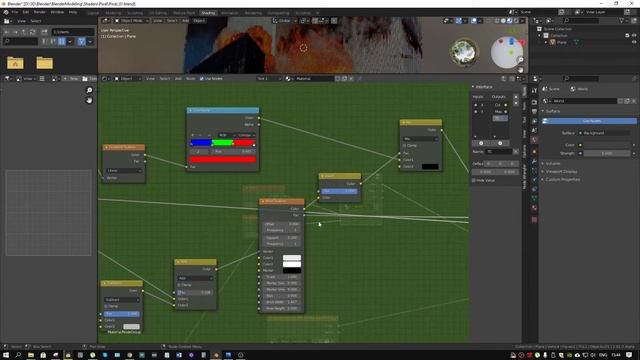Viewport: 640px width, 360px height.
Task: Expand the Volume panel
Action: point(553,163)
